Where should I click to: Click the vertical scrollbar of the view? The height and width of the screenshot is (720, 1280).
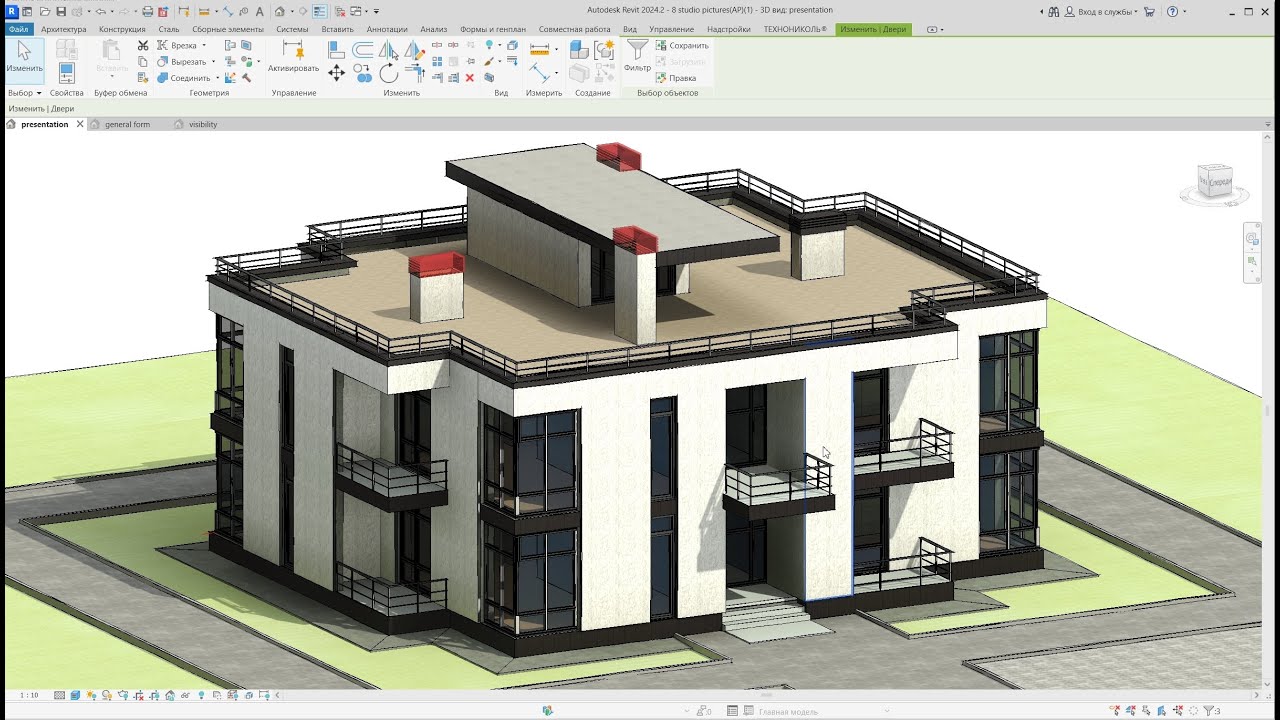(x=1268, y=410)
